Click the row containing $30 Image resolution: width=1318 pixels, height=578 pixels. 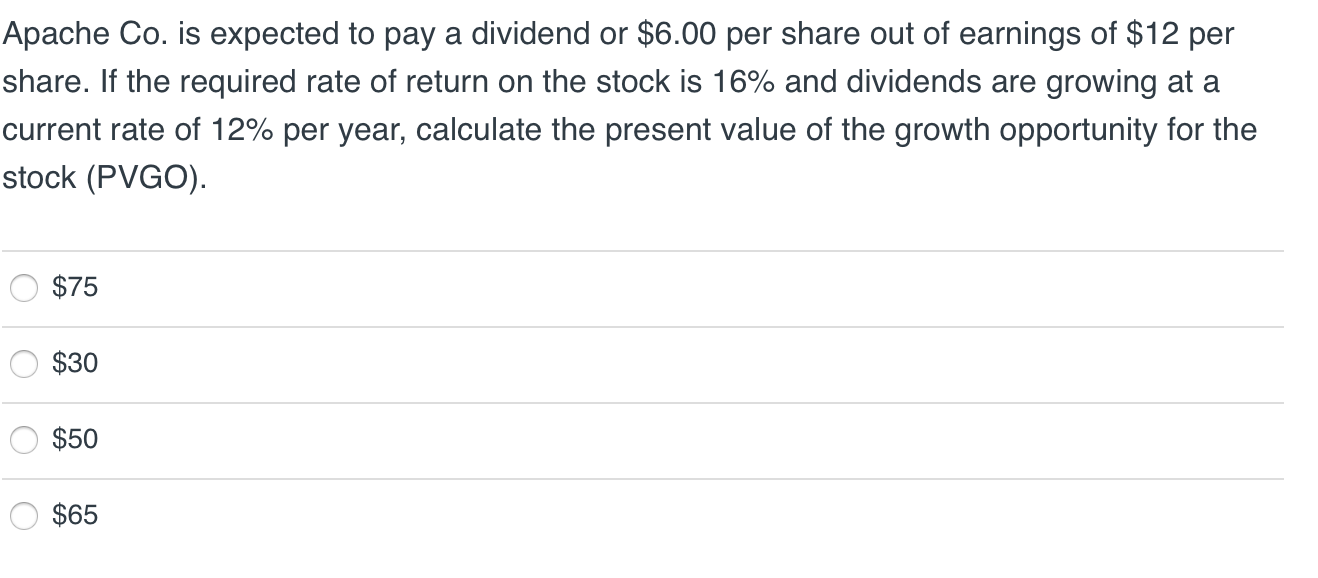pyautogui.click(x=400, y=364)
